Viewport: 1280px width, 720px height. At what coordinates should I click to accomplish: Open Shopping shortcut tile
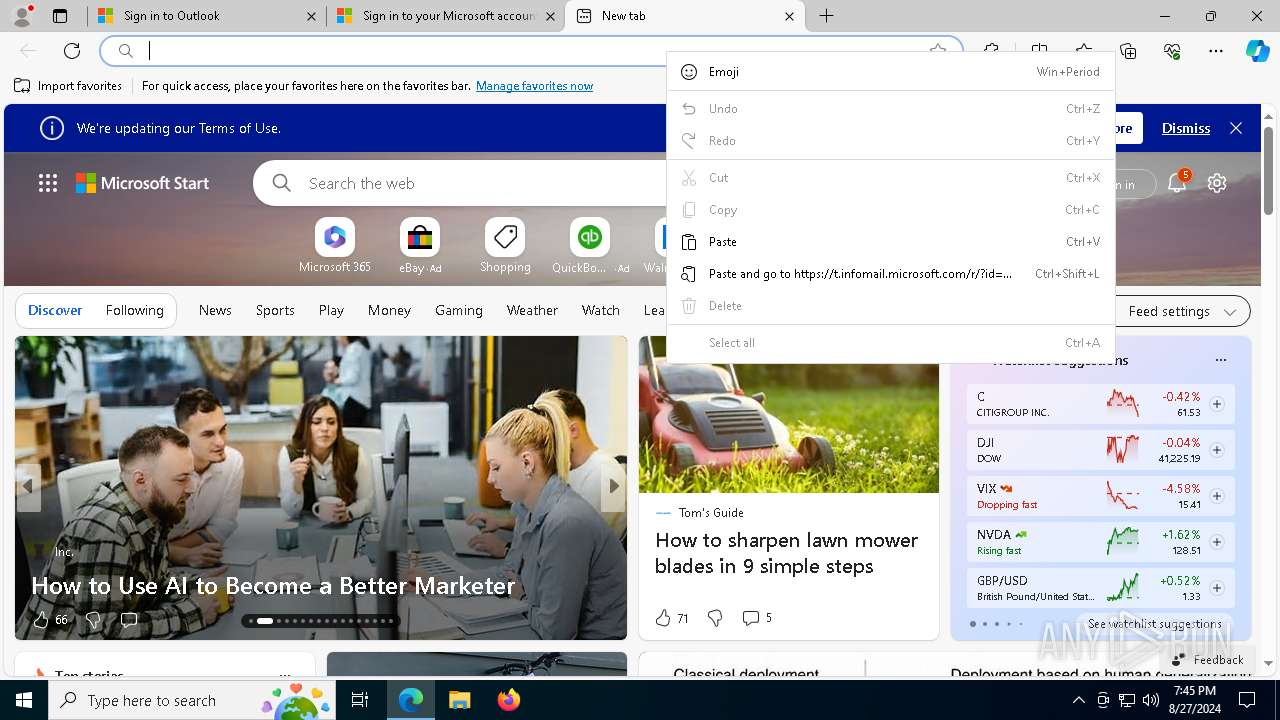click(505, 247)
